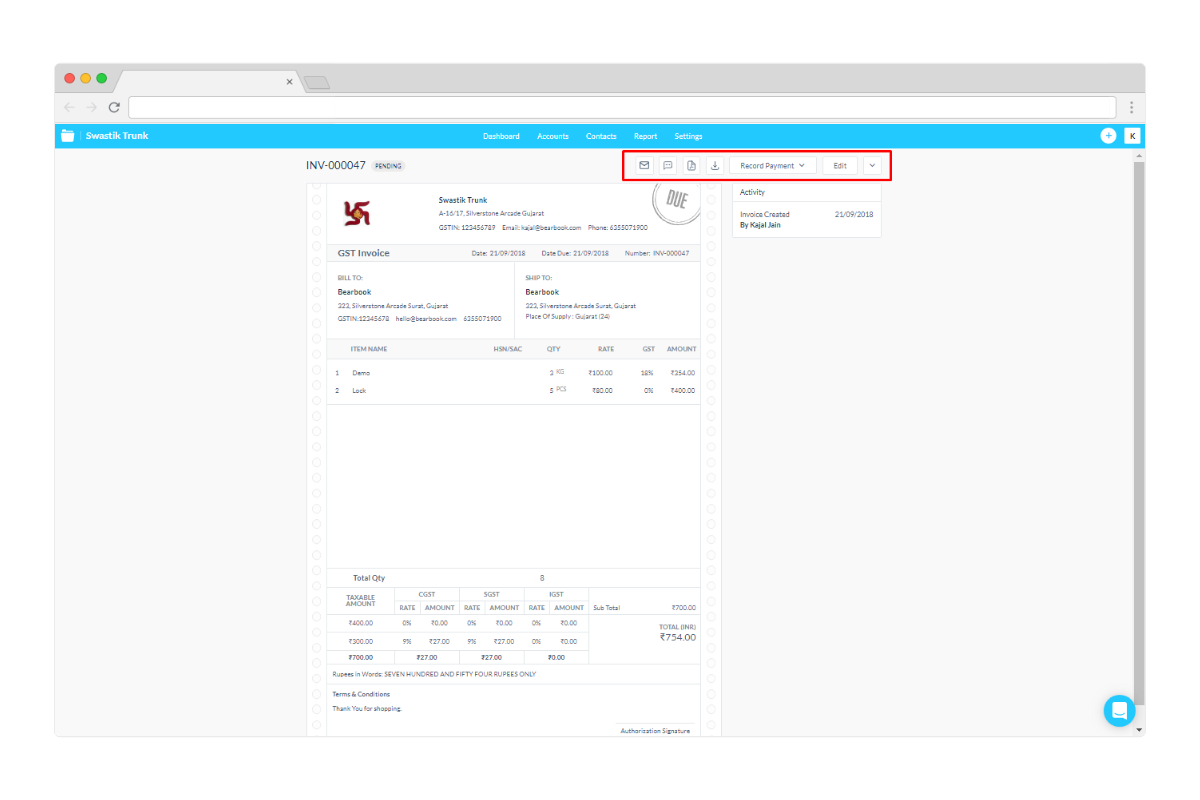The image size is (1200, 800).
Task: Open a new browser tab
Action: tap(317, 82)
